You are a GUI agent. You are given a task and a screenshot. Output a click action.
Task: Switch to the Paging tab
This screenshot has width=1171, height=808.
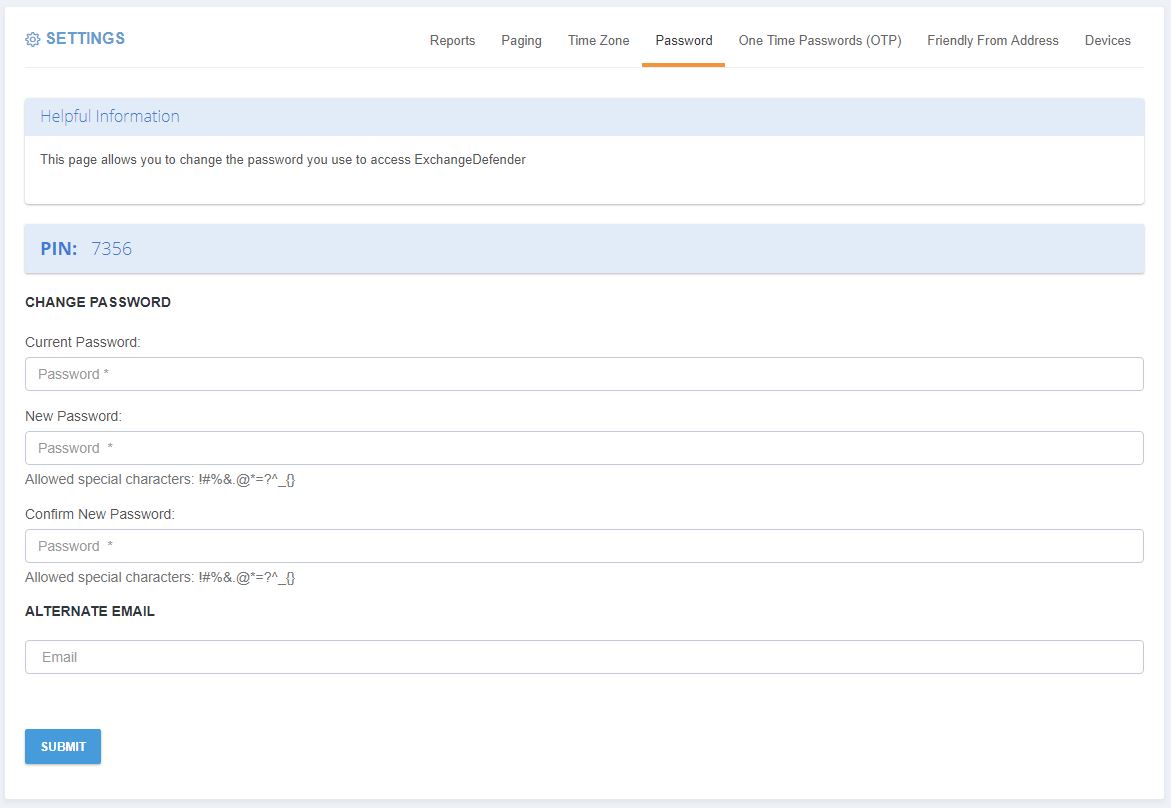(521, 40)
